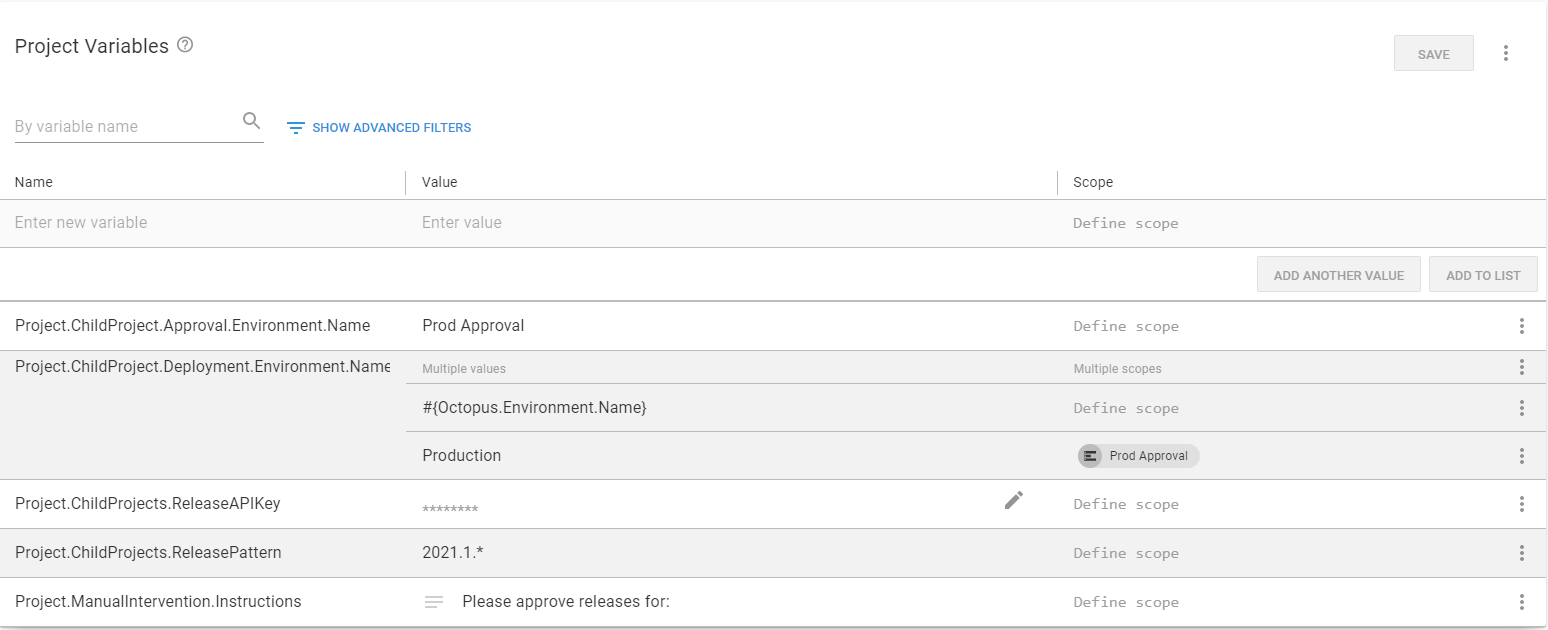1548x630 pixels.
Task: Open the Multiple scopes selector
Action: (x=1117, y=368)
